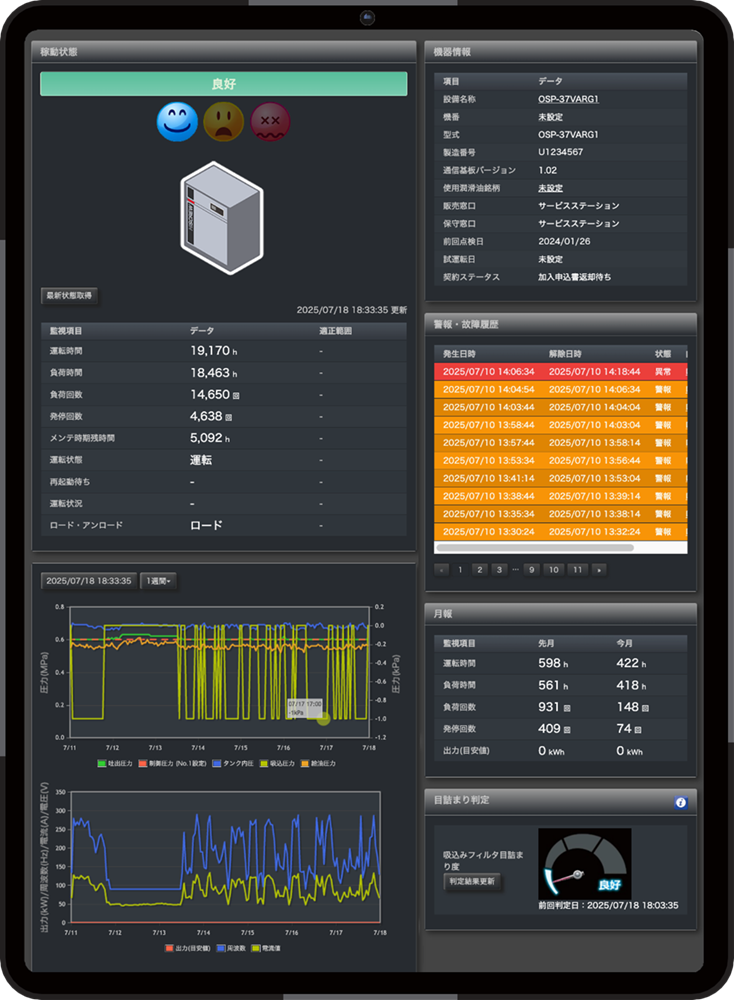Image resolution: width=734 pixels, height=1000 pixels.
Task: Go to next page of alarm history
Action: click(598, 569)
